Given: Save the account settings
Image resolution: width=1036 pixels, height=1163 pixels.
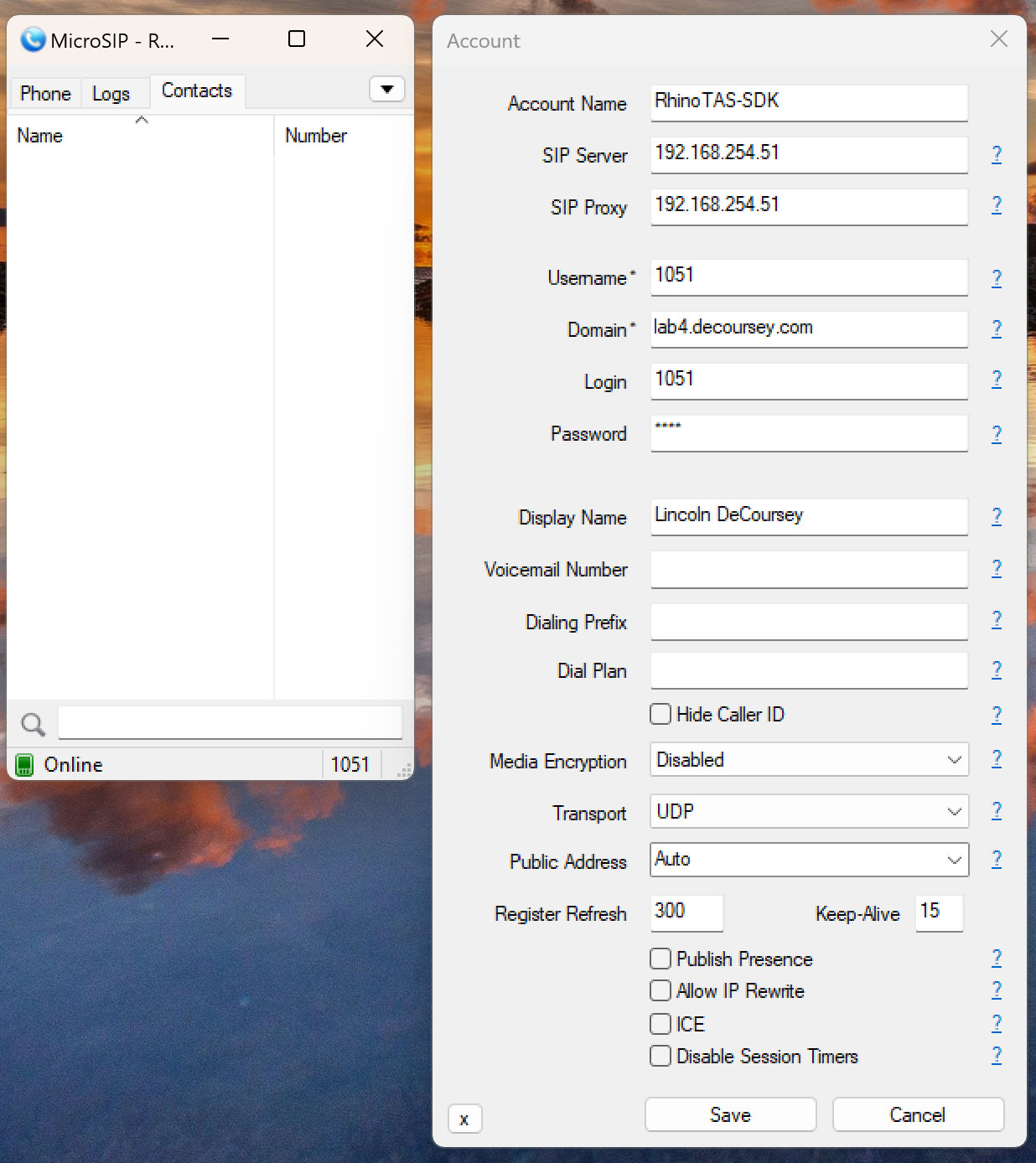Looking at the screenshot, I should click(729, 1114).
